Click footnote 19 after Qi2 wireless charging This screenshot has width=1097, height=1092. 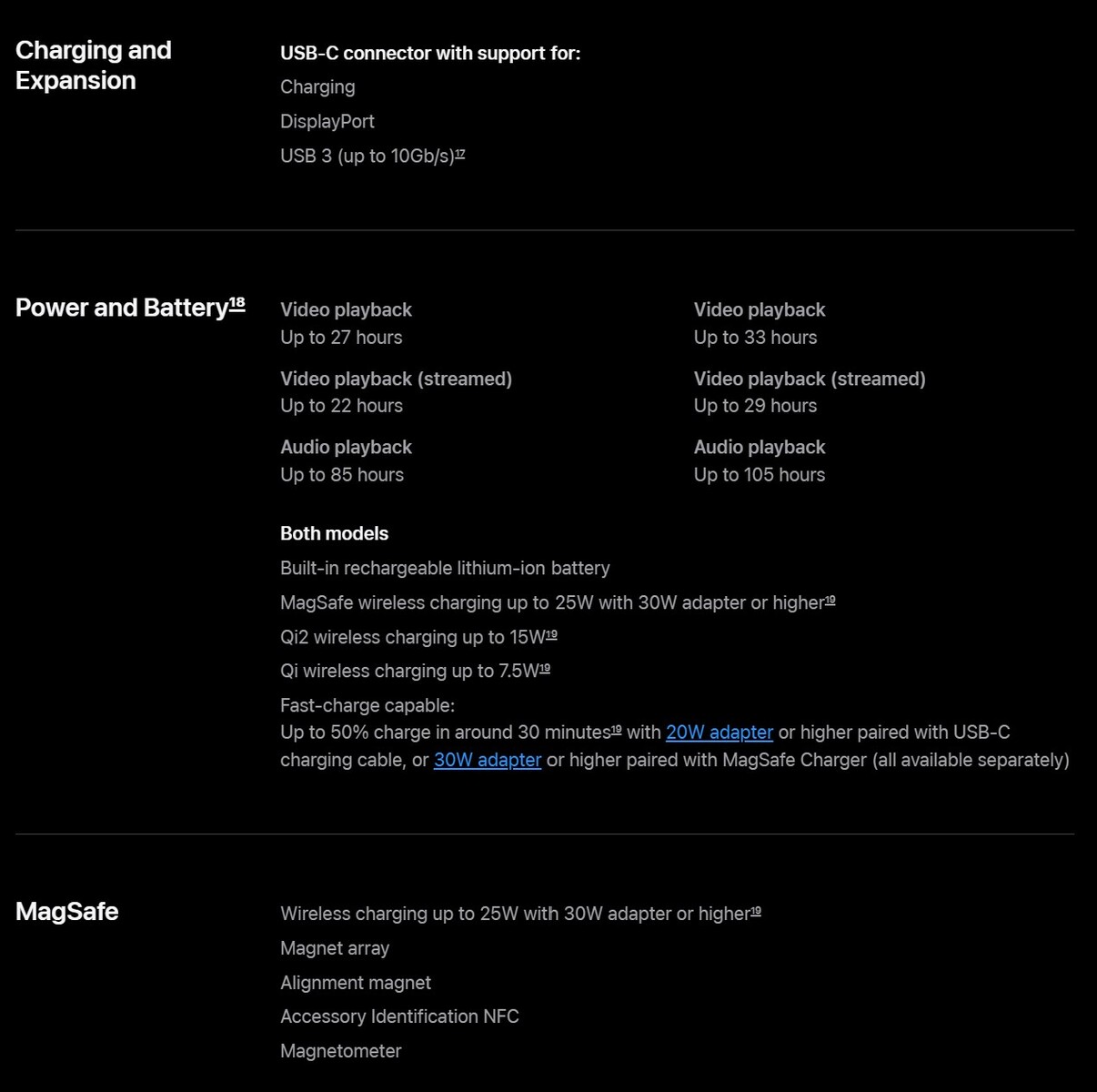(x=551, y=635)
